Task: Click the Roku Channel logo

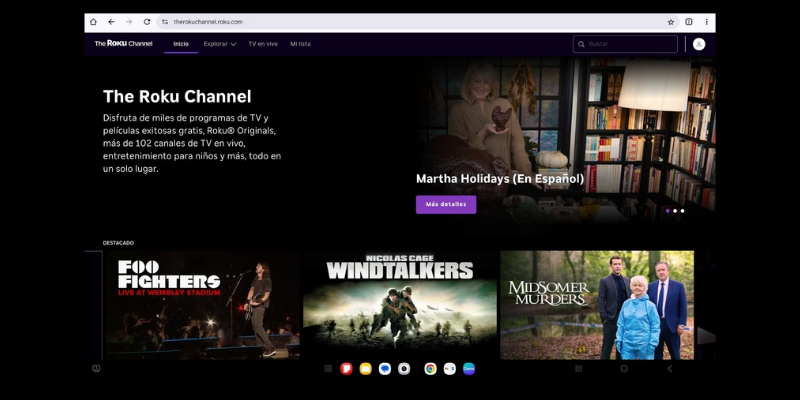Action: [123, 44]
